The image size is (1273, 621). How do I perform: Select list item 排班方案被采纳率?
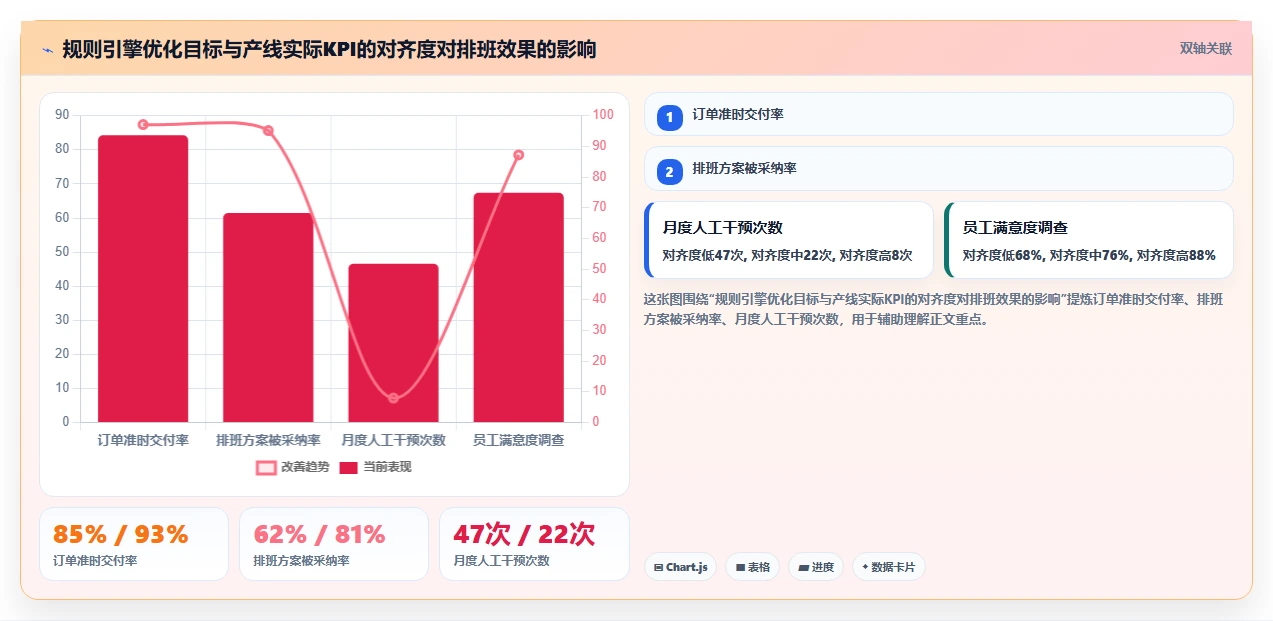pos(939,168)
